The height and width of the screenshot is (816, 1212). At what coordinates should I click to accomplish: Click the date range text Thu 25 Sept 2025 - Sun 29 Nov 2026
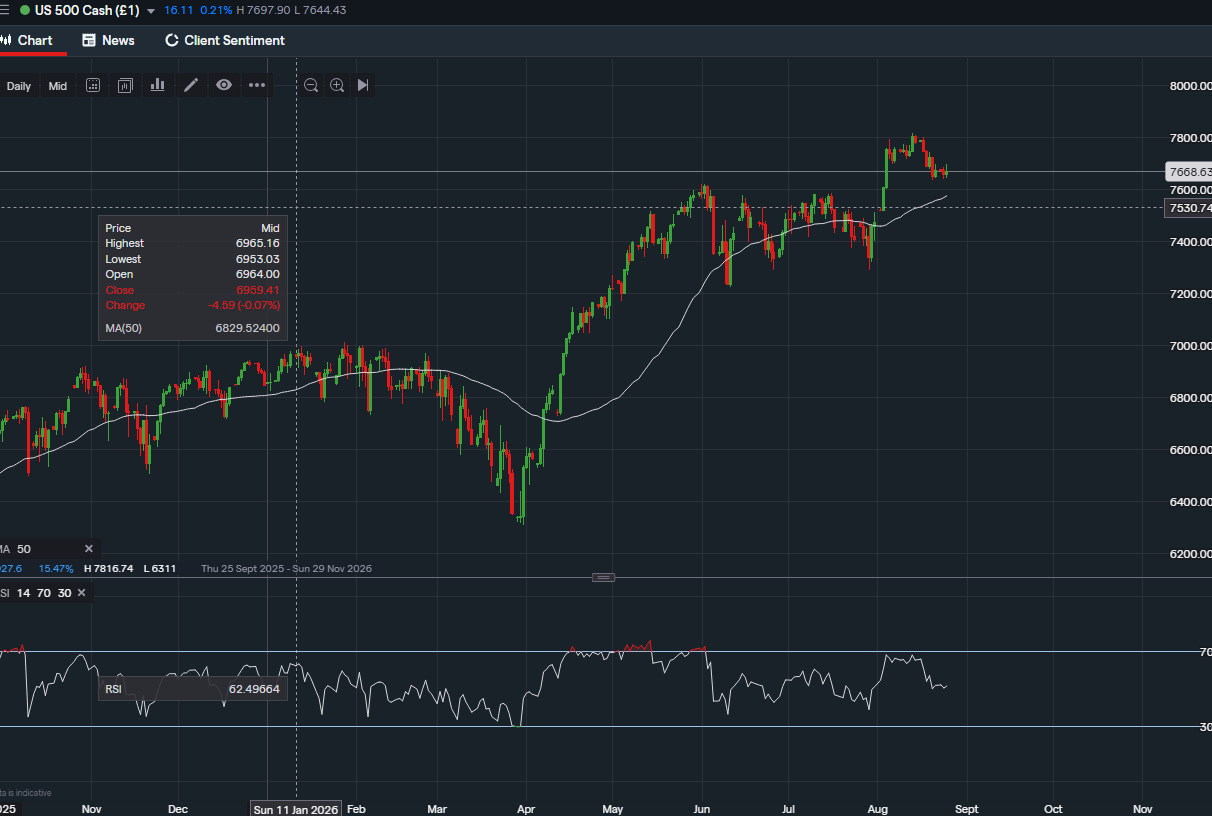click(x=286, y=568)
